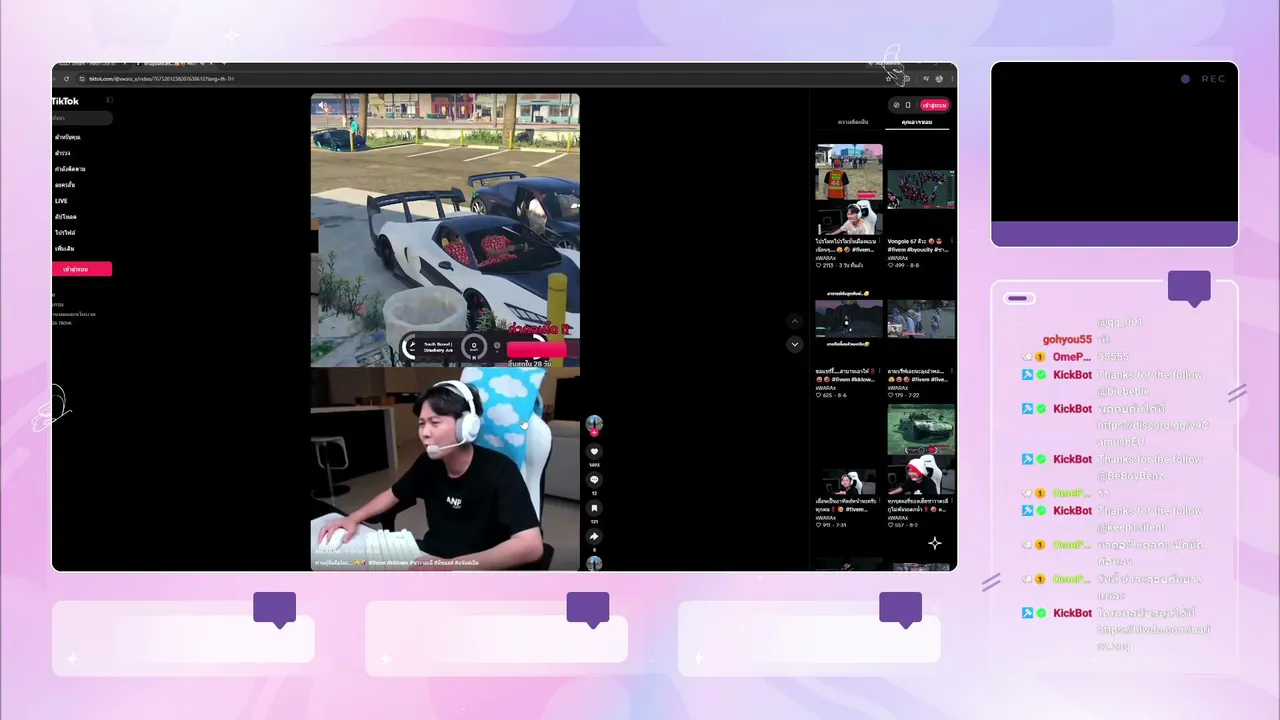Bookmark this page with the star icon
Viewport: 1280px width, 720px height.
[x=888, y=79]
